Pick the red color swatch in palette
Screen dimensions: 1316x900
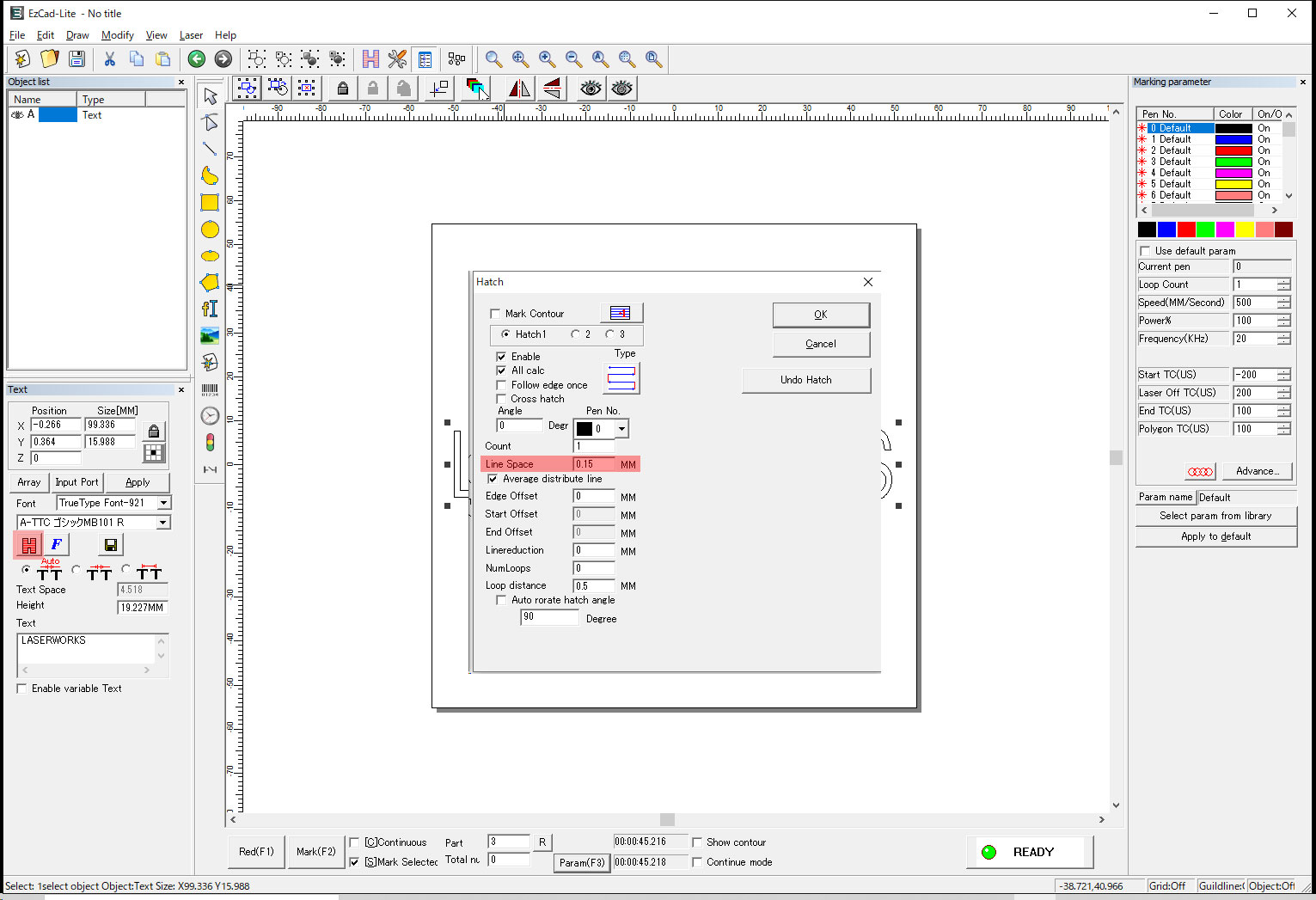pos(1186,230)
